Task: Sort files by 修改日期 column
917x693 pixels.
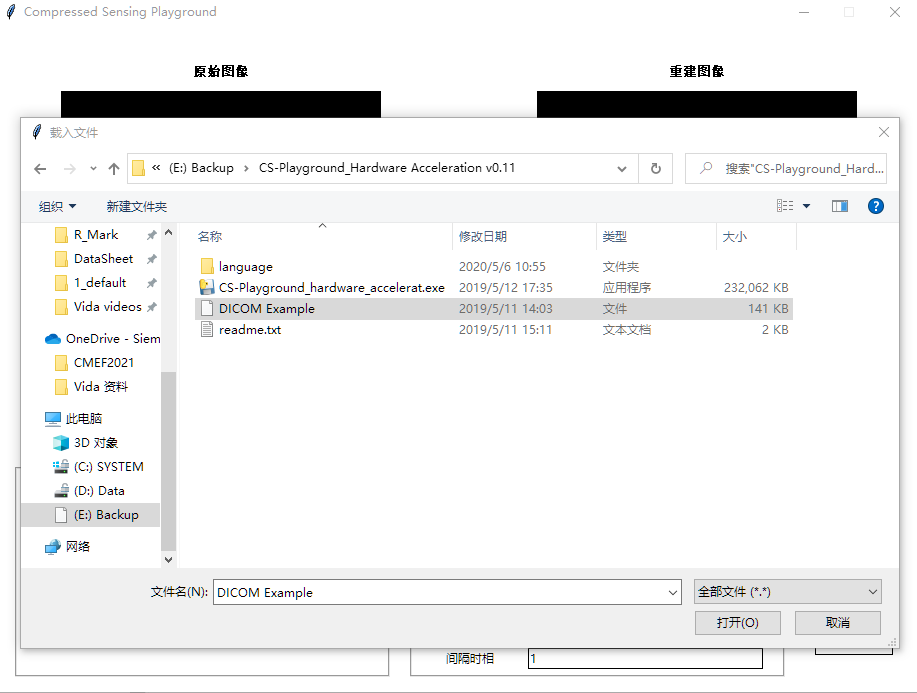Action: coord(482,237)
